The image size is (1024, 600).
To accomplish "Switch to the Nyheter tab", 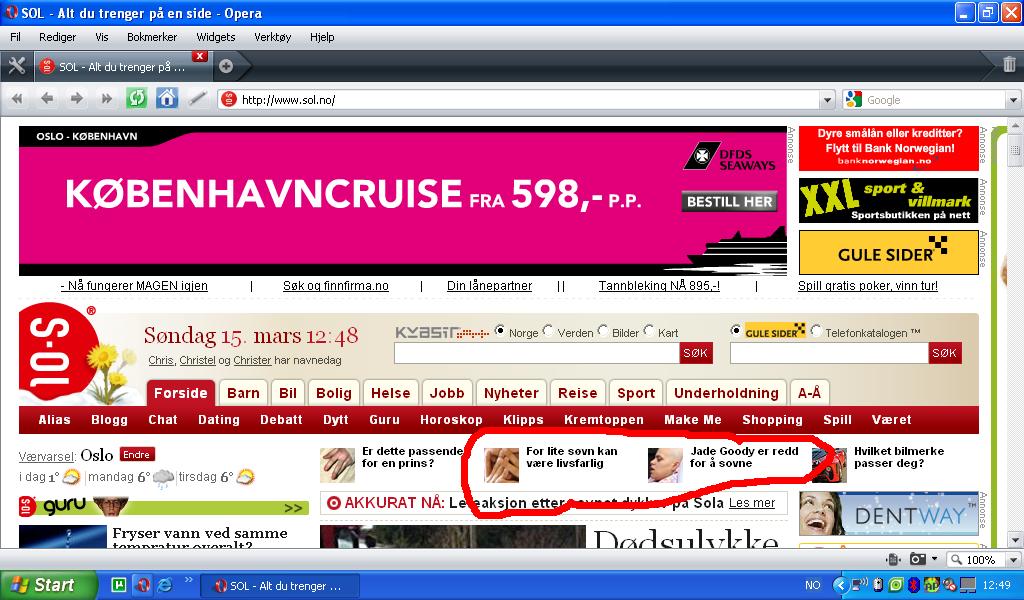I will (x=511, y=393).
